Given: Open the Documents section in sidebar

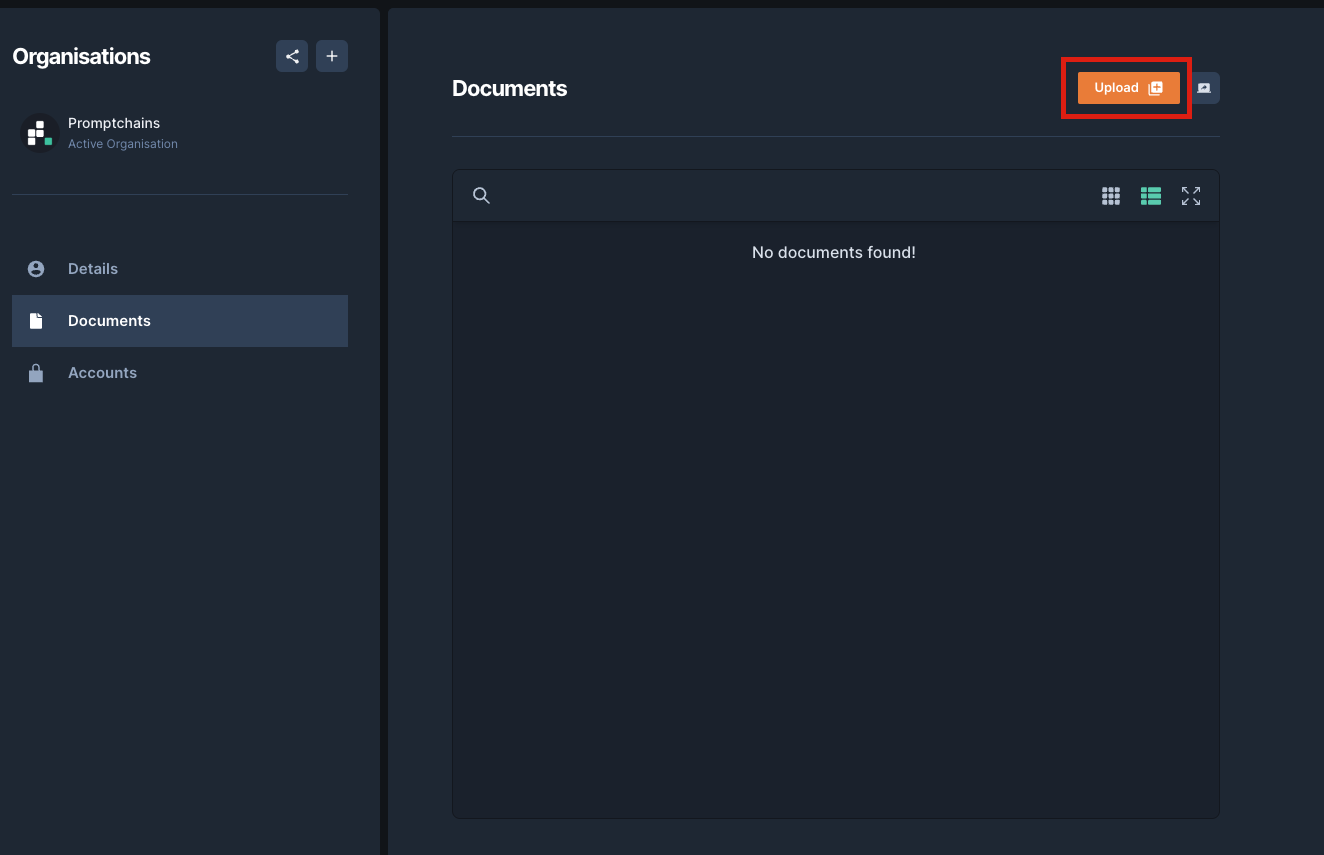Looking at the screenshot, I should (109, 320).
